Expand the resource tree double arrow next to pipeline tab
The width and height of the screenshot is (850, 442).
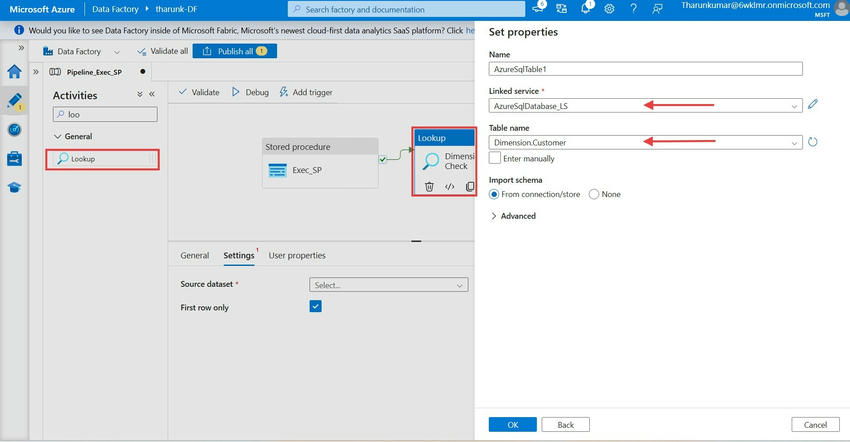click(x=36, y=72)
